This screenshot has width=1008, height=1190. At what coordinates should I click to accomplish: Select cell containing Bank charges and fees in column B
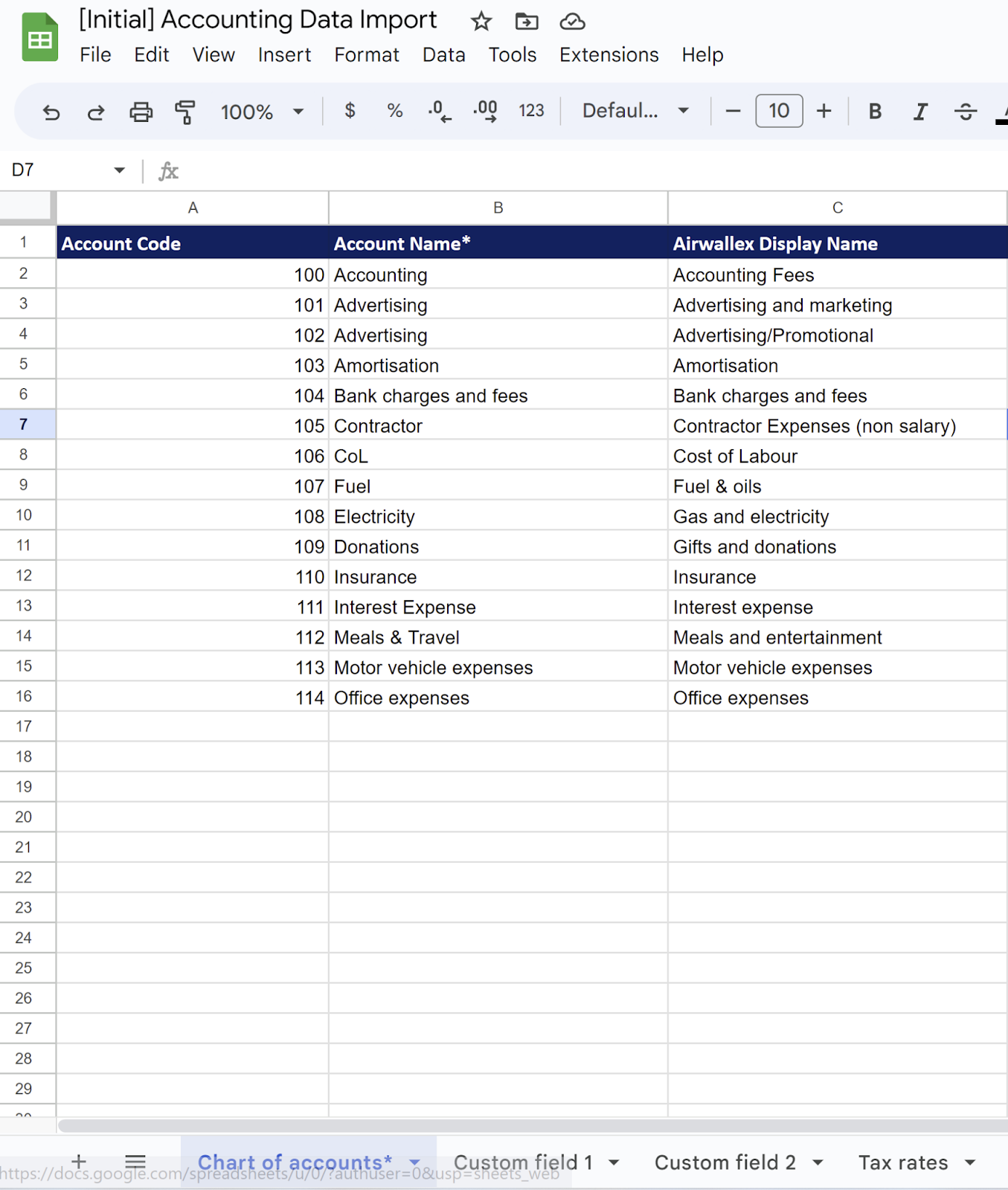[498, 396]
